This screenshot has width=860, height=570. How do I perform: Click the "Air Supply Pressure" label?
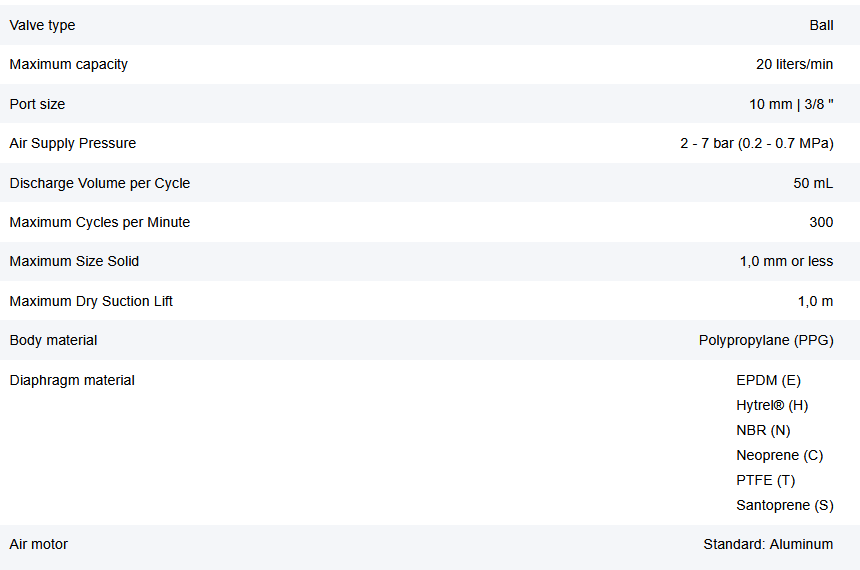click(73, 143)
